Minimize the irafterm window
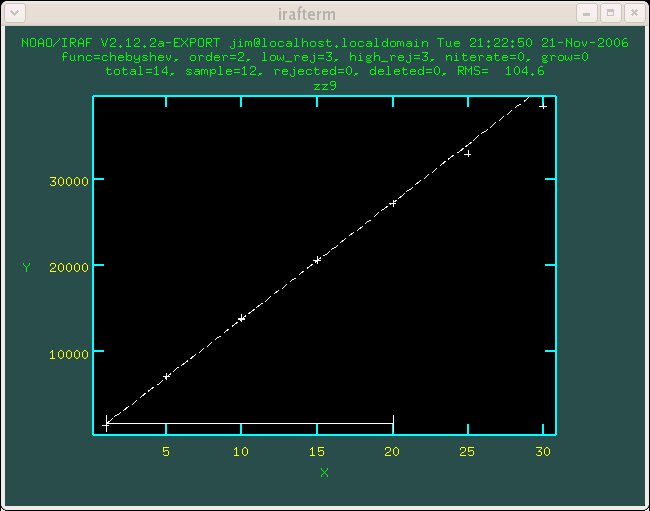 [x=588, y=13]
